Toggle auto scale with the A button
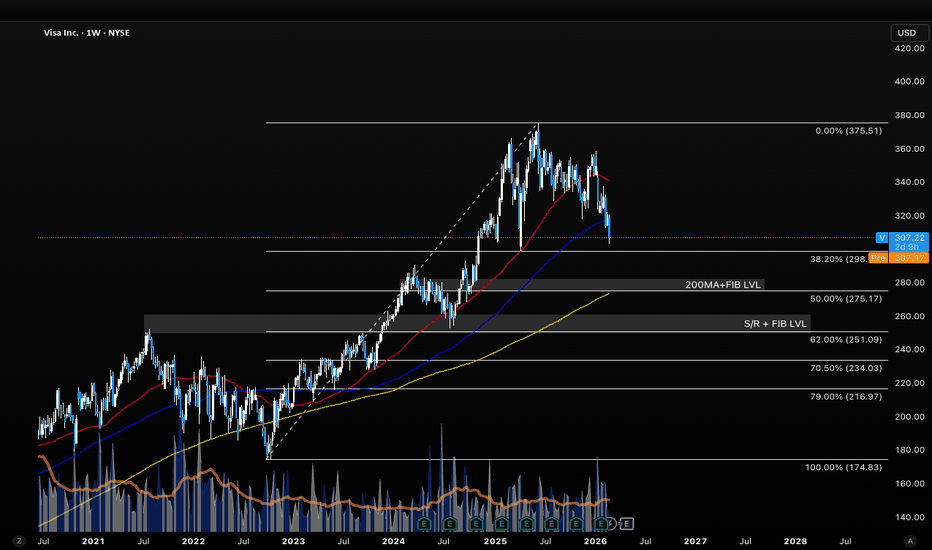Screen dimensions: 932x550 click(x=910, y=541)
